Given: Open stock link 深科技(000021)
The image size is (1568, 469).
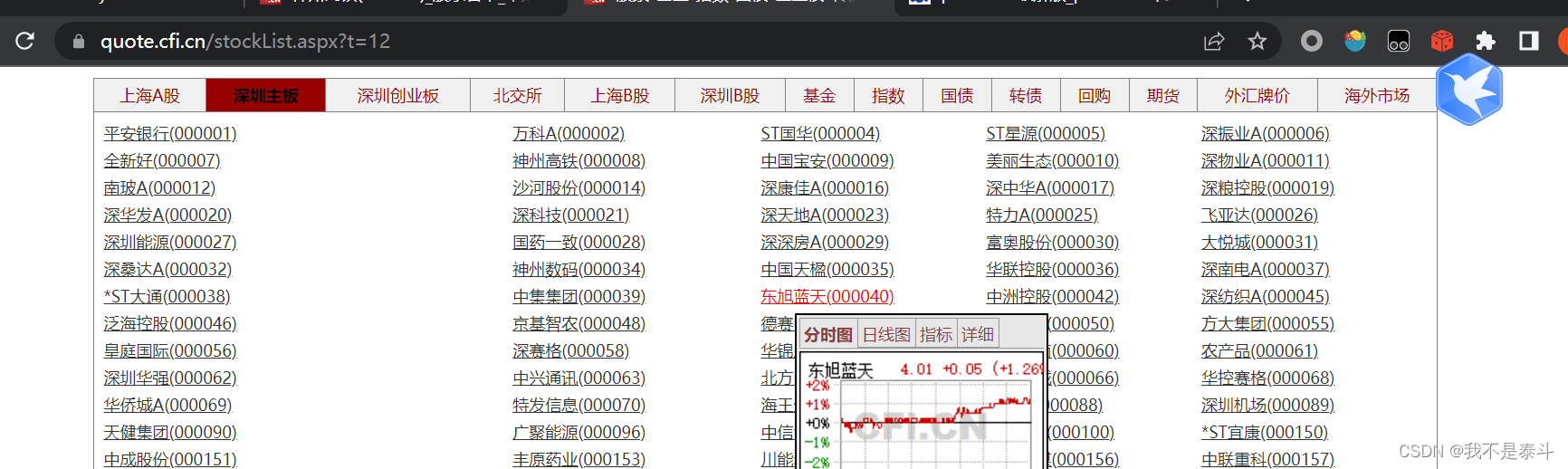Looking at the screenshot, I should point(571,215).
